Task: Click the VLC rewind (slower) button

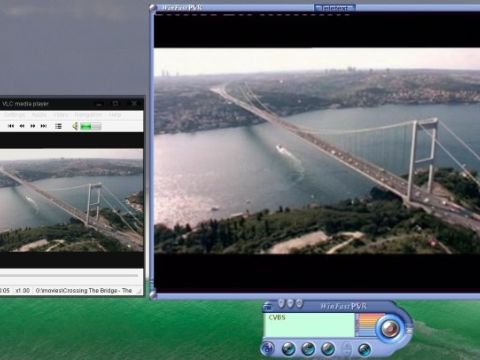Action: tap(22, 126)
